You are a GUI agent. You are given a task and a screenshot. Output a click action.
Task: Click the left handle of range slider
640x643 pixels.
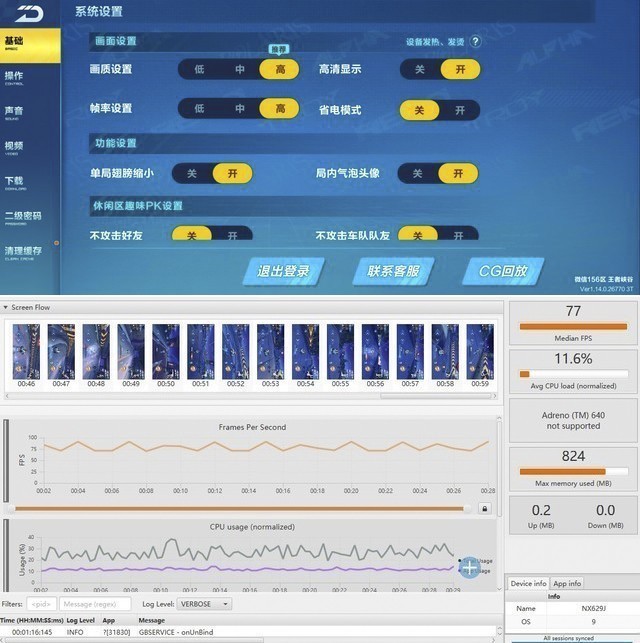tap(11, 508)
